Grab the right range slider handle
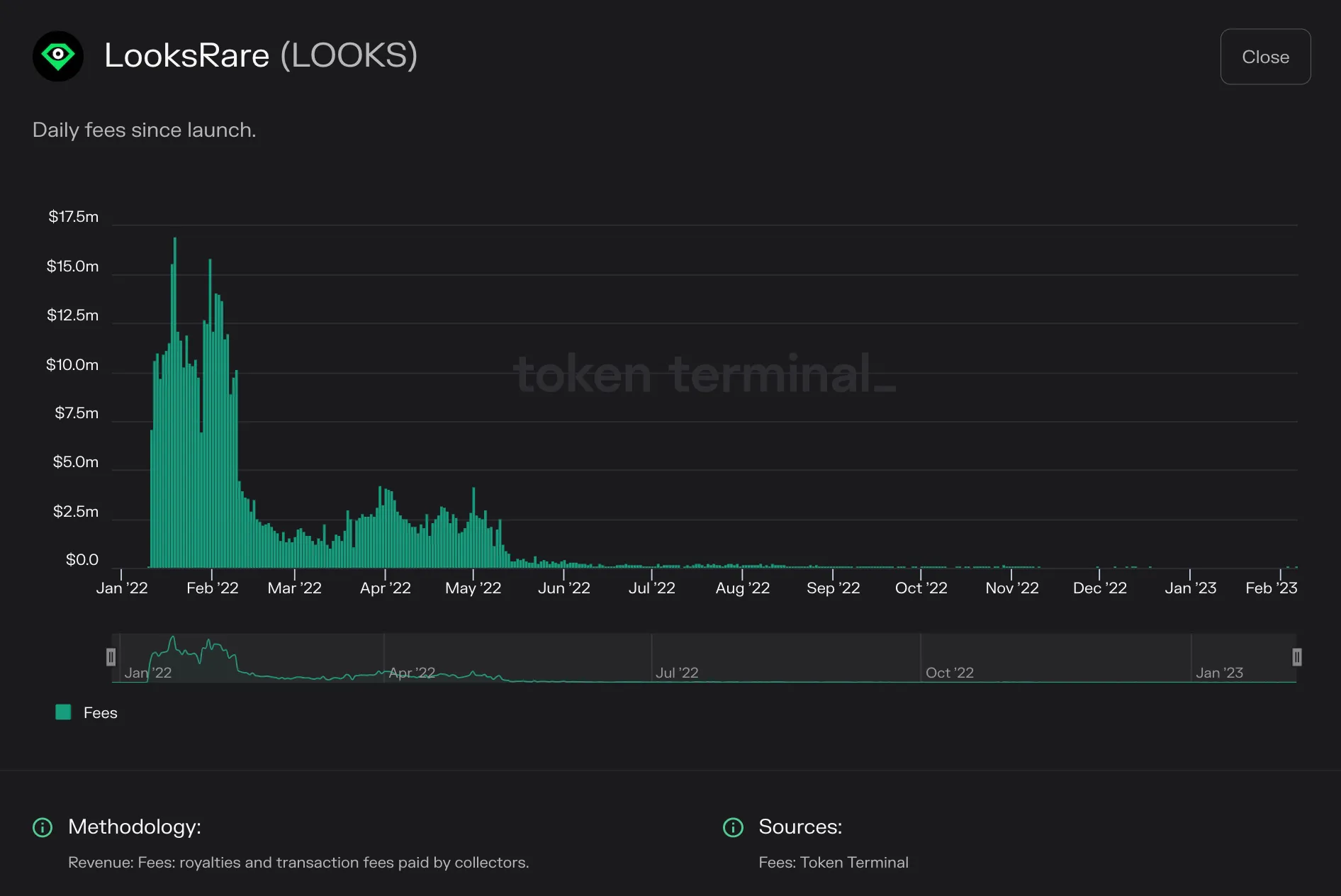The height and width of the screenshot is (896, 1341). (x=1297, y=657)
